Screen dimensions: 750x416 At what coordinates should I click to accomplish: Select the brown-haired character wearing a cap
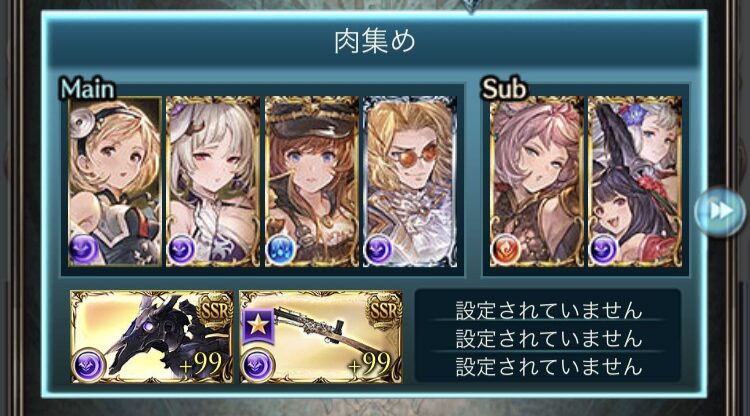coord(311,181)
